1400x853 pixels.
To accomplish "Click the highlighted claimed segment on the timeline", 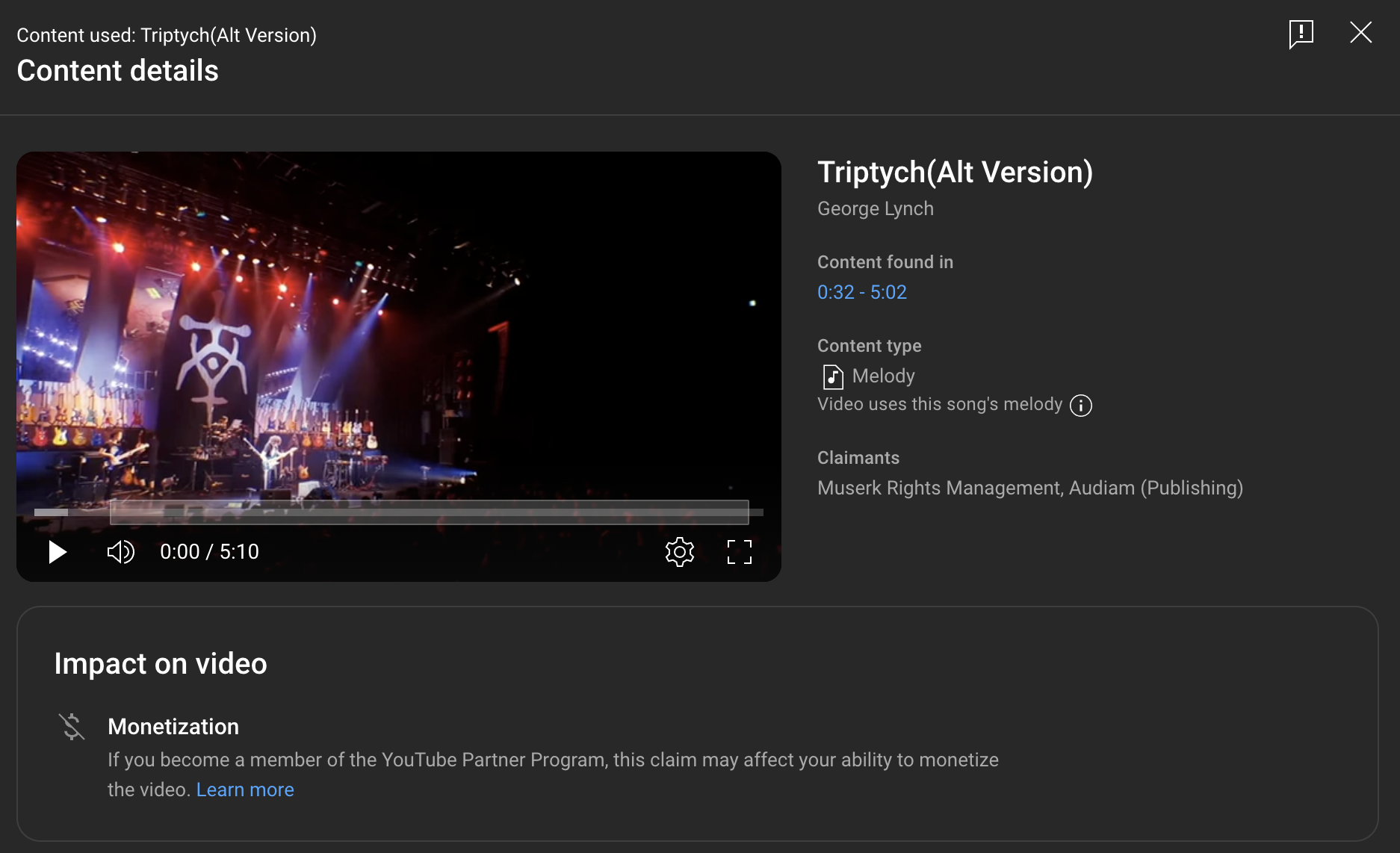I will tap(429, 512).
